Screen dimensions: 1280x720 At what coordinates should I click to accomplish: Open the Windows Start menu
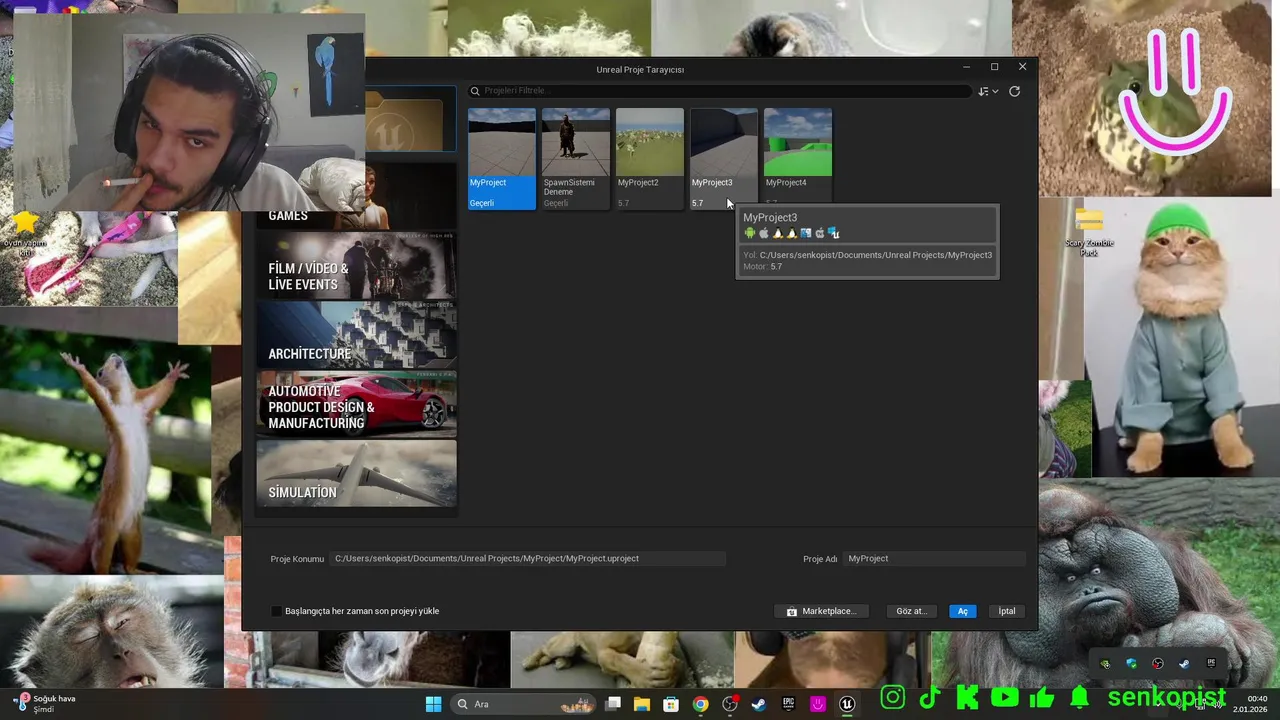(x=433, y=704)
